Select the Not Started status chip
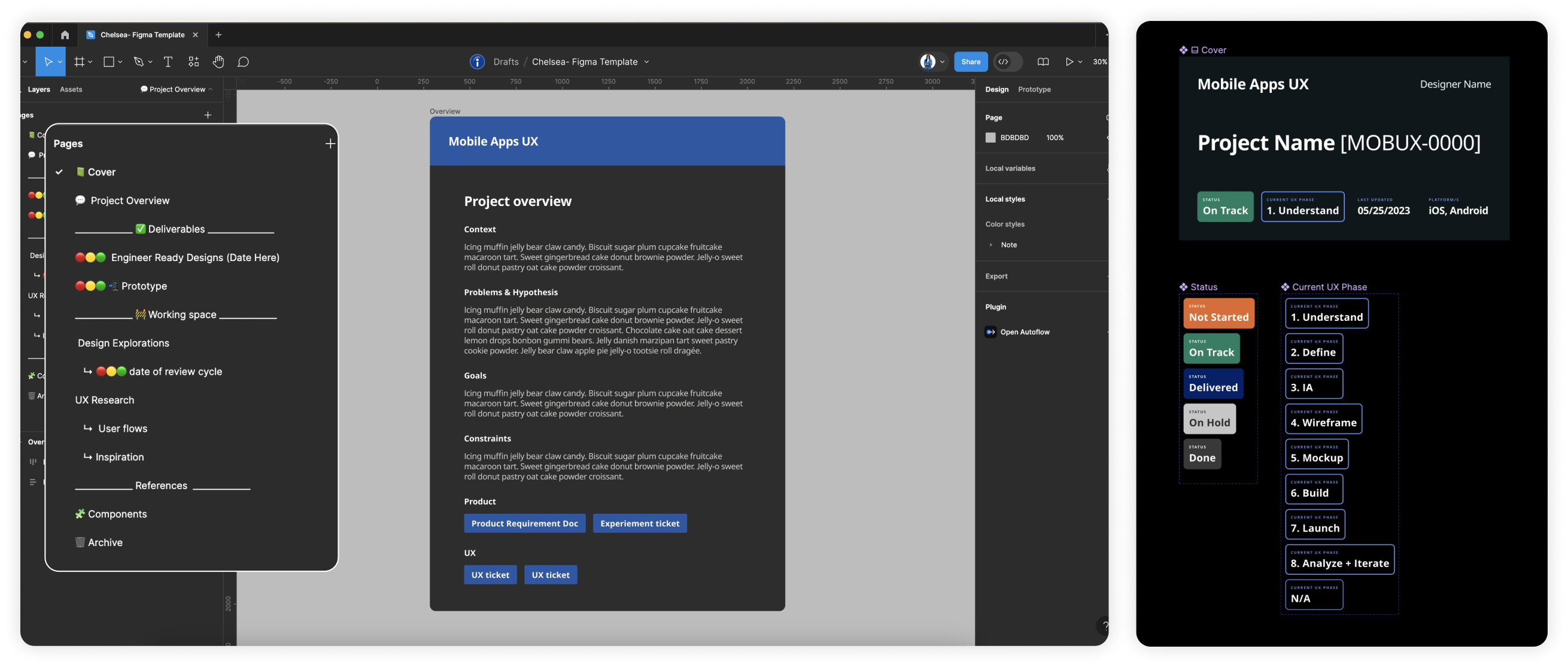 (1218, 313)
